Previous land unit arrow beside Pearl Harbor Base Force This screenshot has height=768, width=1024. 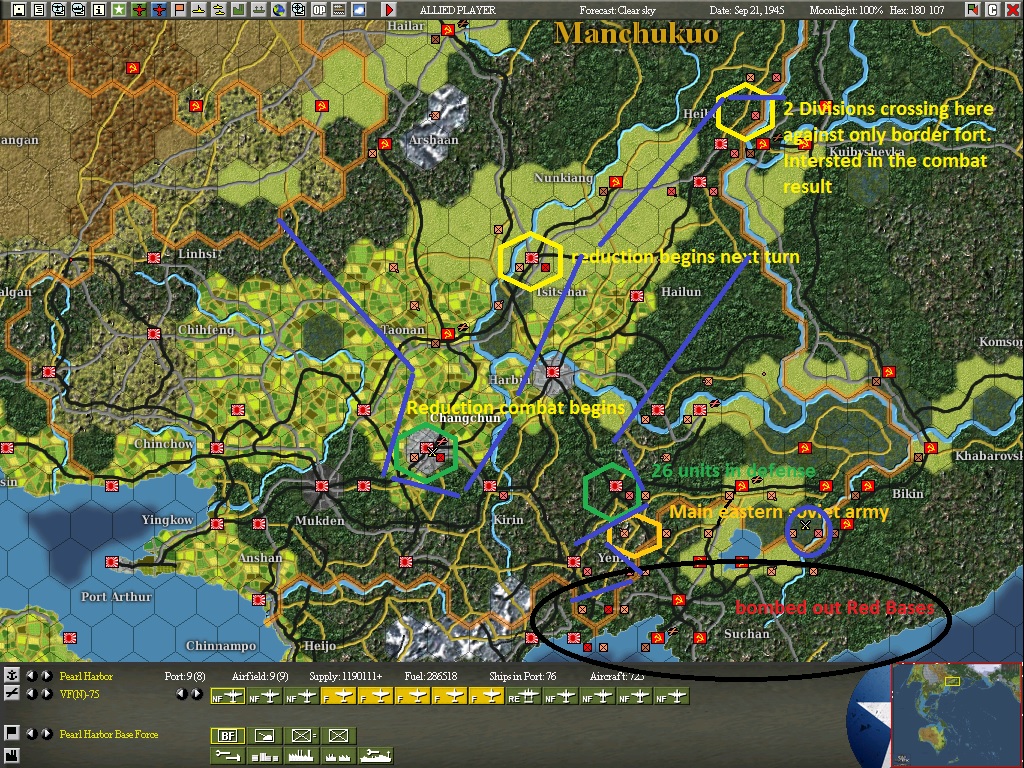click(31, 734)
